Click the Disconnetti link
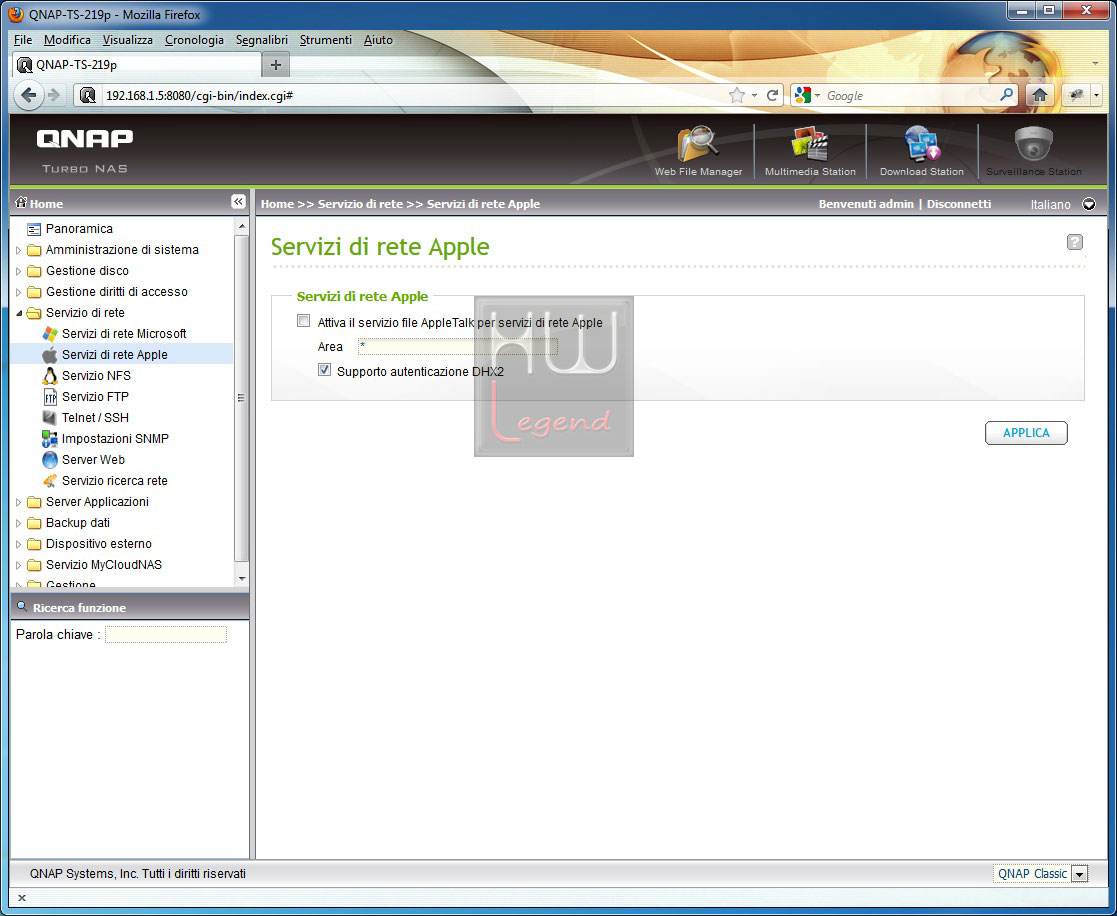 958,204
